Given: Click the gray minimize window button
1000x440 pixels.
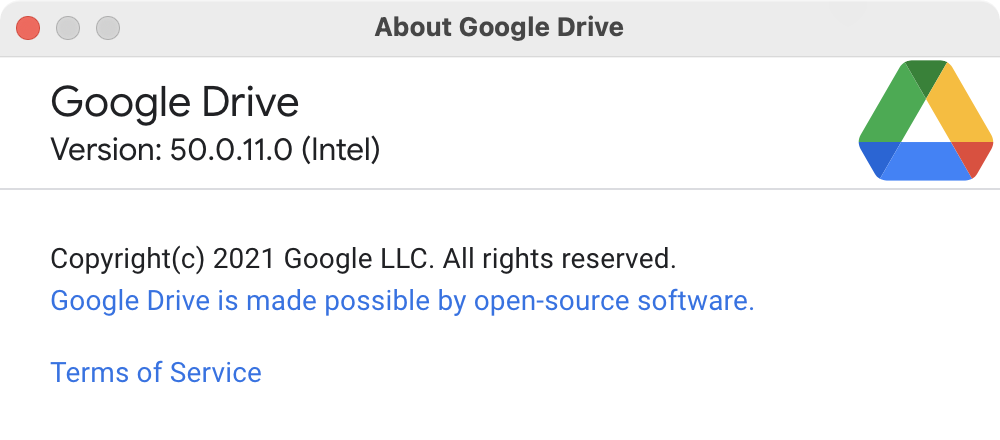Looking at the screenshot, I should (68, 28).
